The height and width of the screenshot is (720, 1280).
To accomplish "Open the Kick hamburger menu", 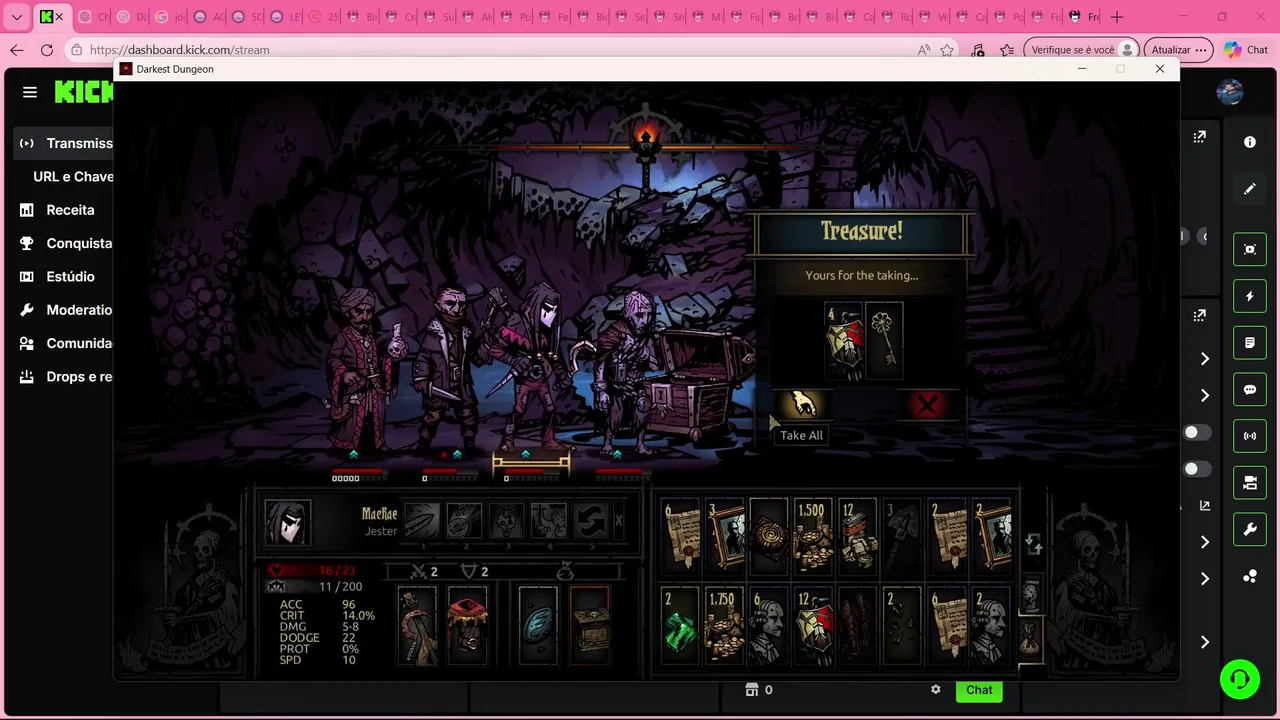I will pyautogui.click(x=30, y=92).
